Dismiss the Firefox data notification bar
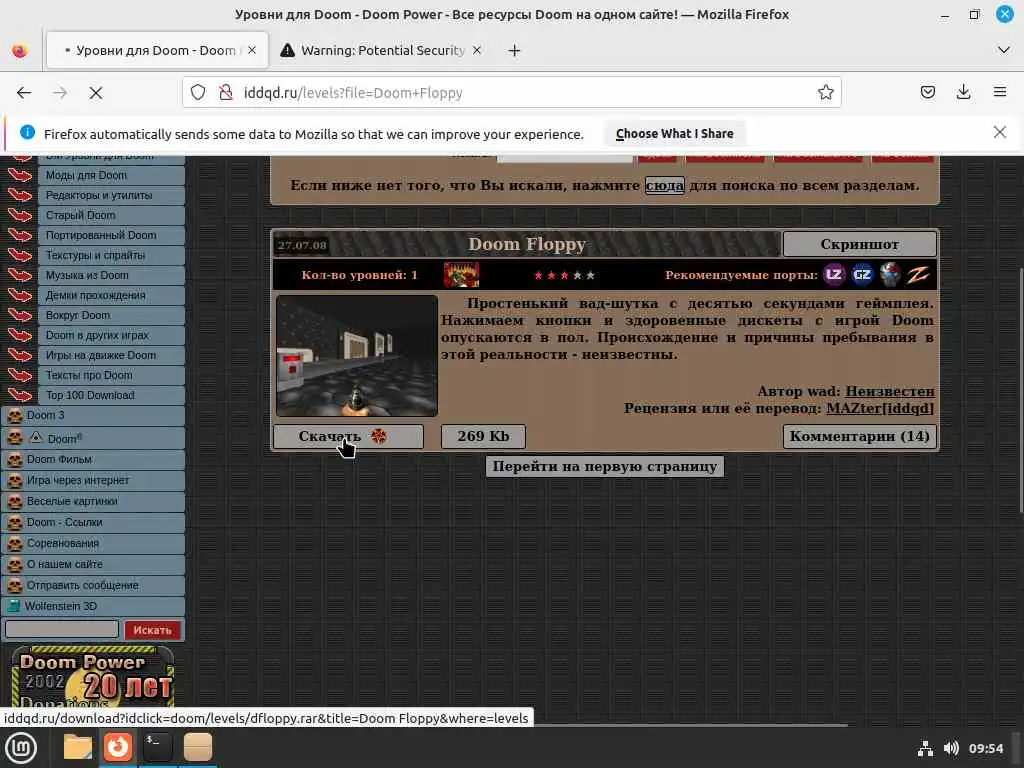 pos(999,133)
